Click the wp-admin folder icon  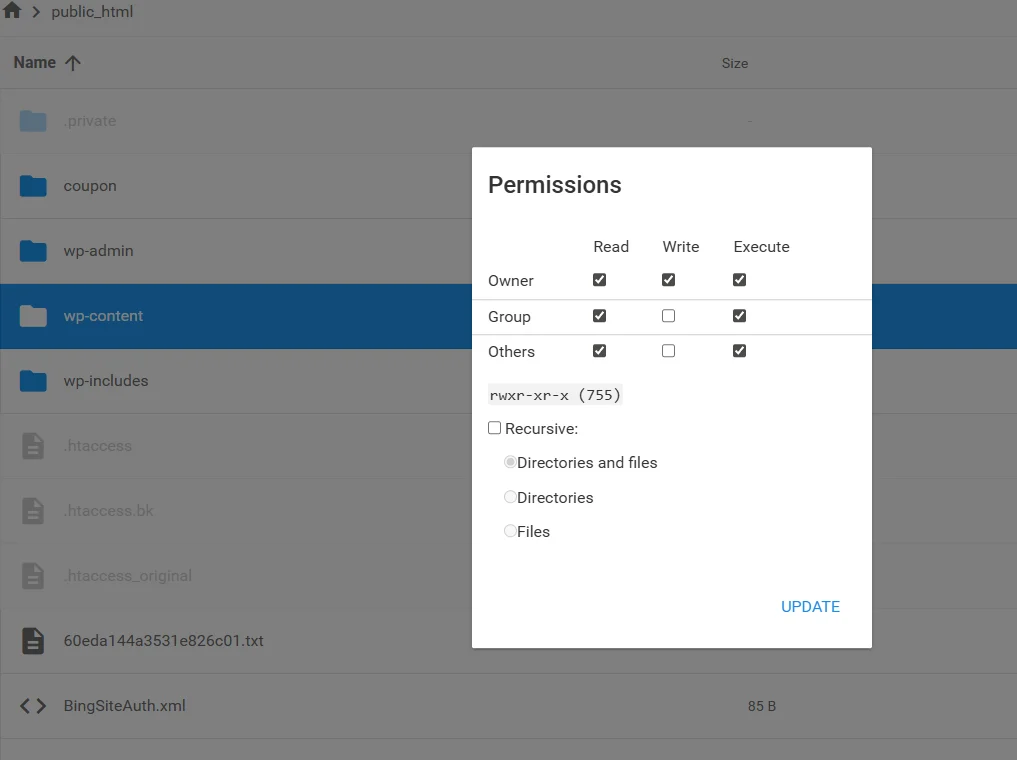tap(33, 251)
